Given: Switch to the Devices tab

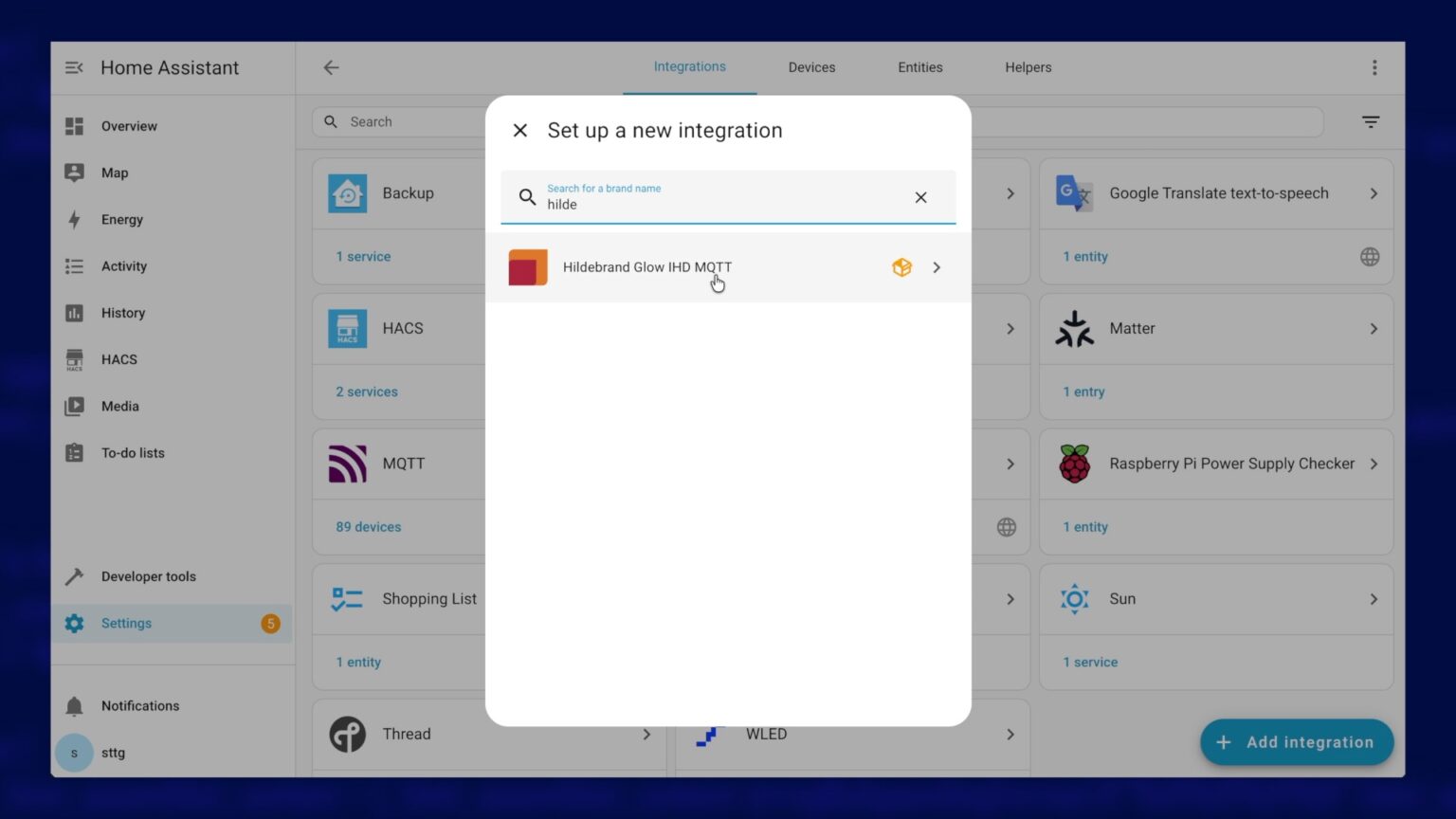Looking at the screenshot, I should pos(811,67).
